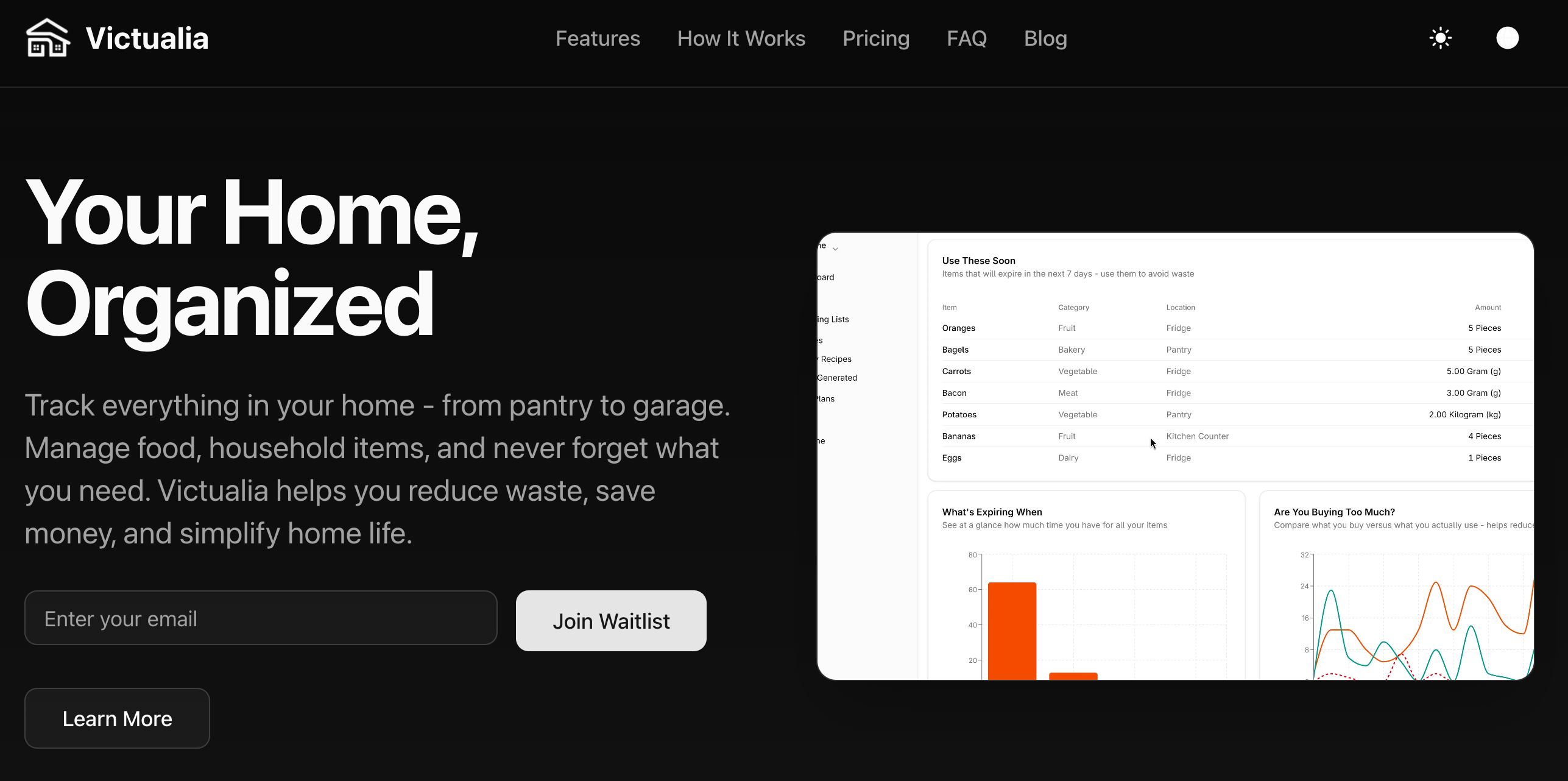Image resolution: width=1568 pixels, height=781 pixels.
Task: Open the globe language selector icon
Action: click(x=1507, y=38)
